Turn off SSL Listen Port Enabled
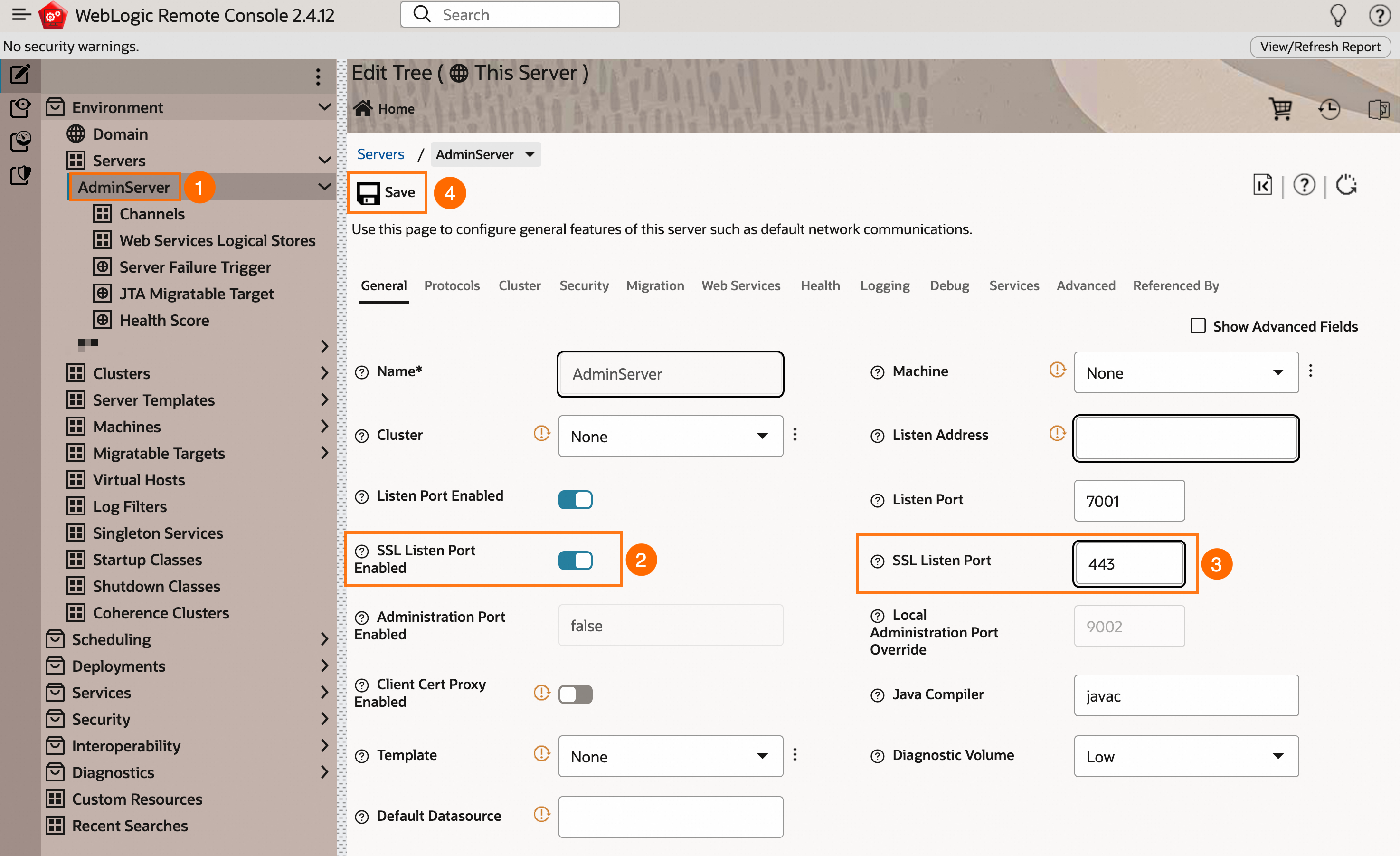The height and width of the screenshot is (856, 1400). (575, 561)
